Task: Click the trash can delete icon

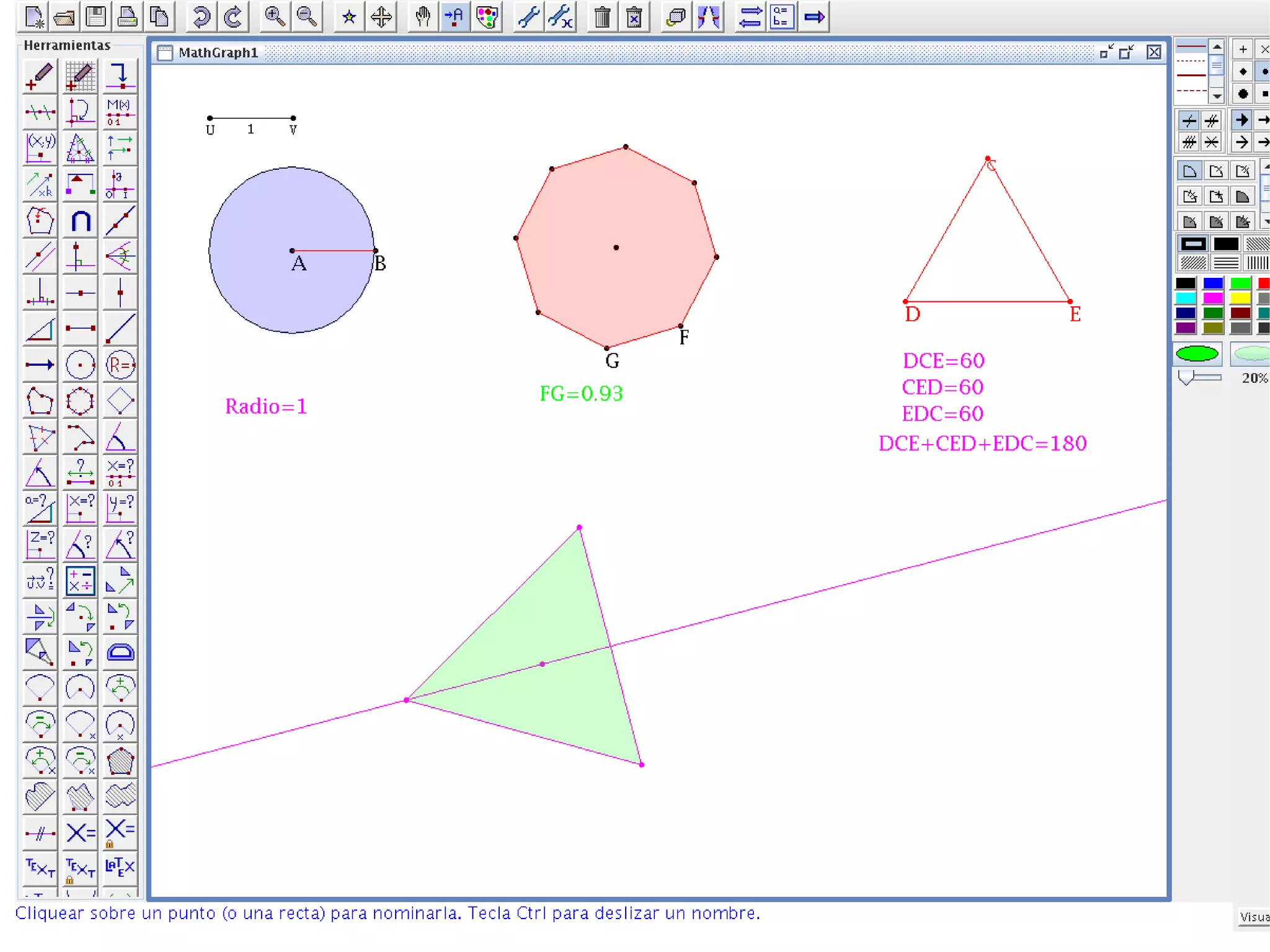Action: (x=602, y=17)
